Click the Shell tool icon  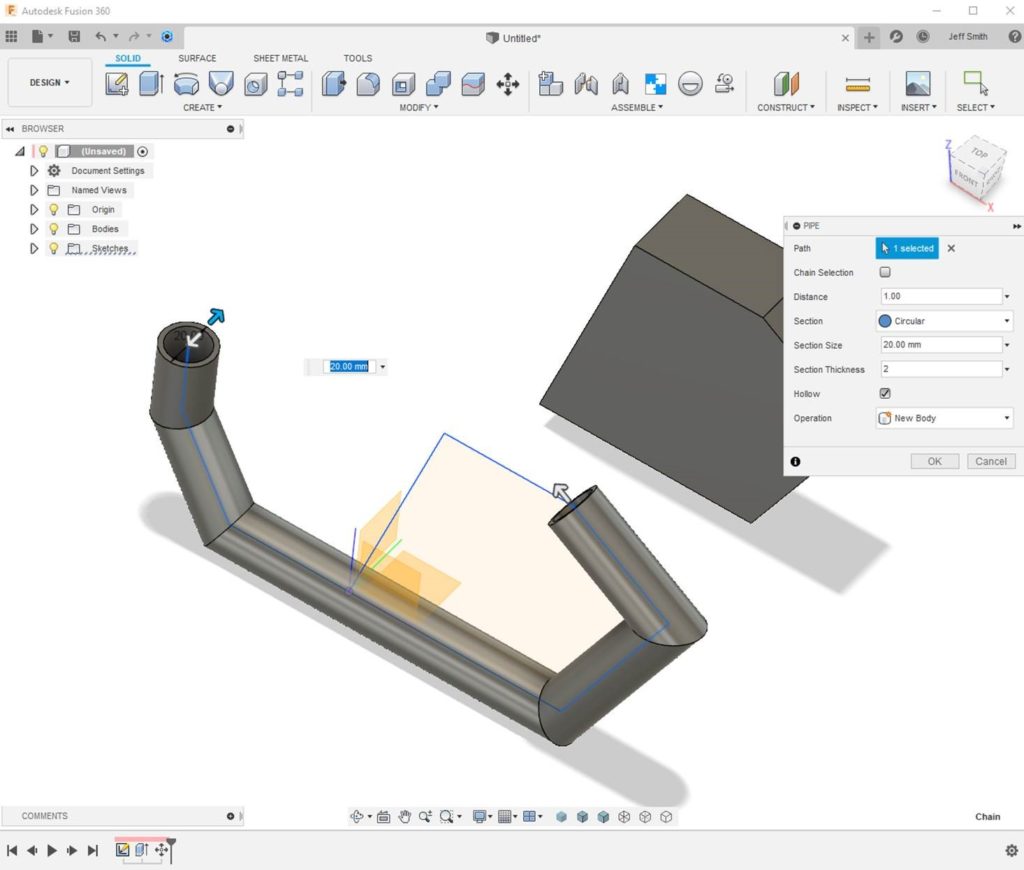coord(403,84)
